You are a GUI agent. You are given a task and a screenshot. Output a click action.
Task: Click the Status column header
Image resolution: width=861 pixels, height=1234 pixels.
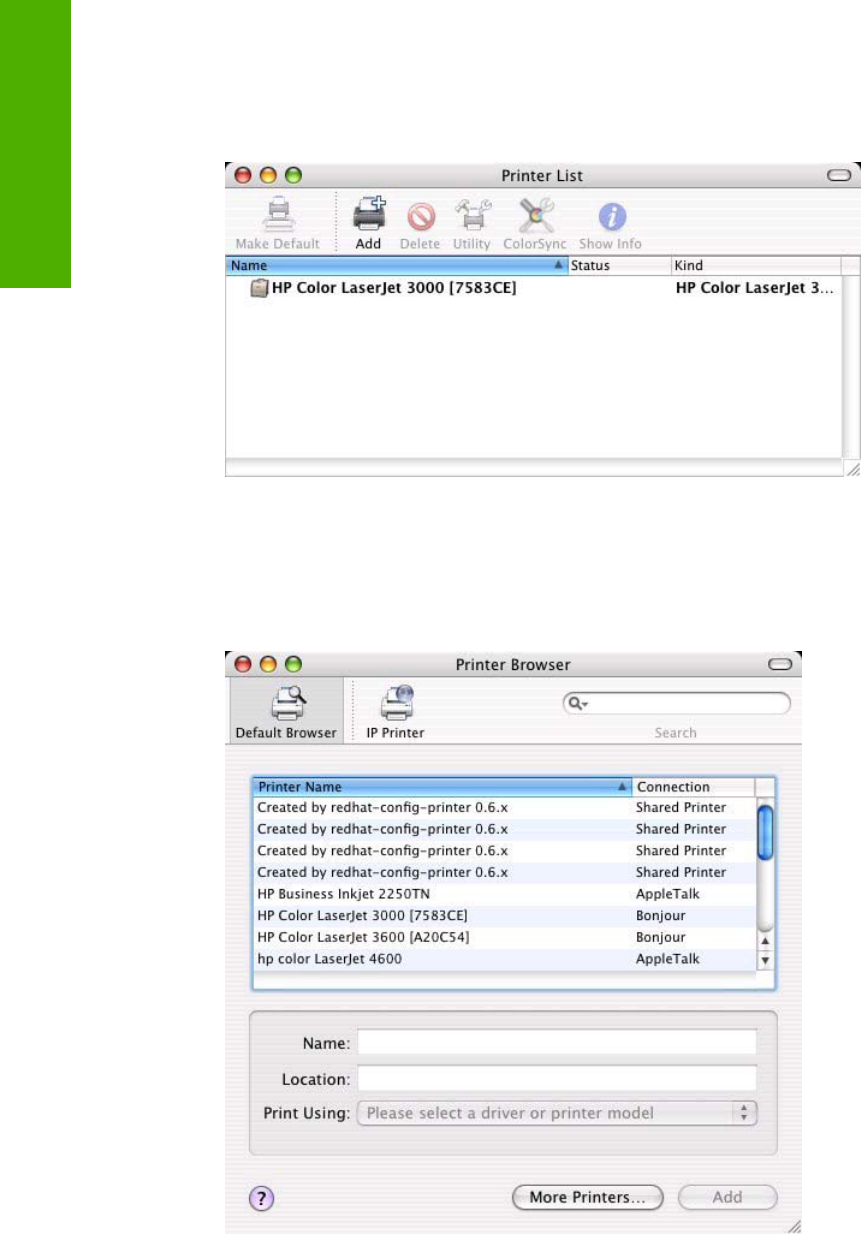(x=619, y=266)
